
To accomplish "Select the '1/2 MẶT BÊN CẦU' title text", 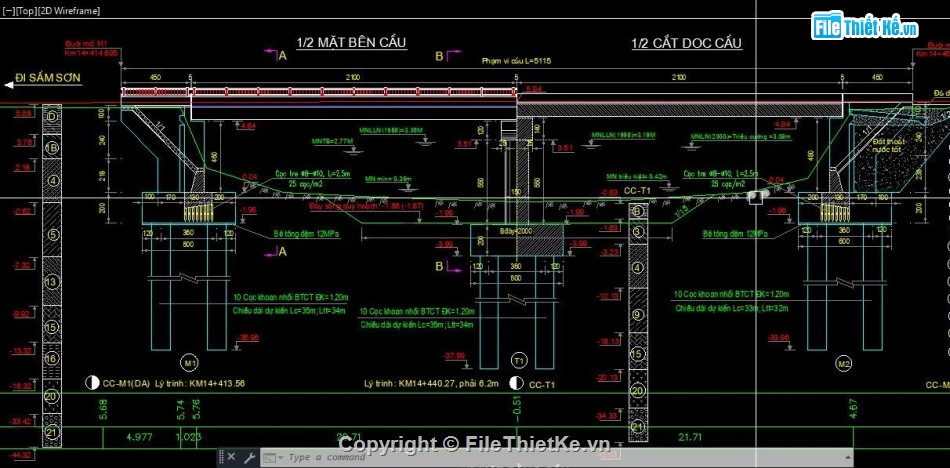I will (351, 42).
